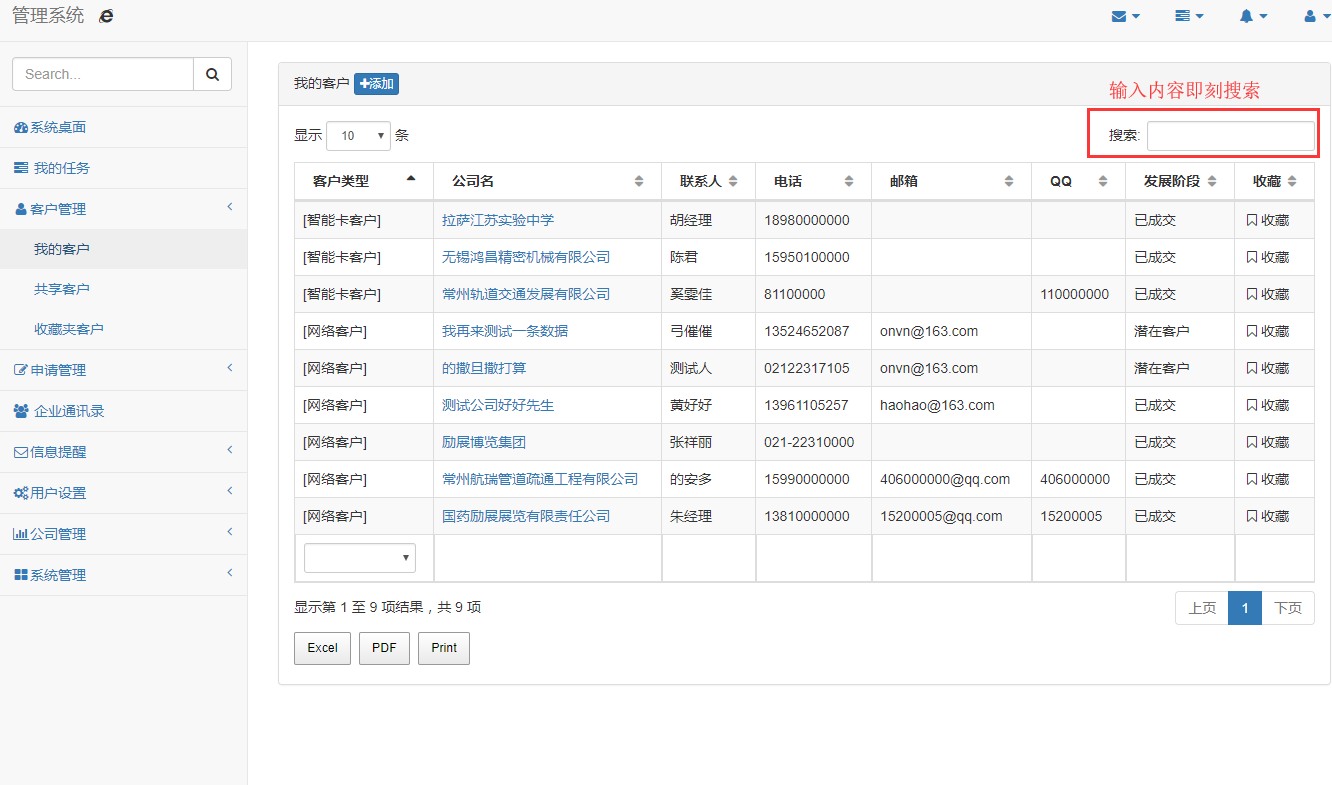Click the 搜索 input field above table
1332x785 pixels.
[1230, 136]
